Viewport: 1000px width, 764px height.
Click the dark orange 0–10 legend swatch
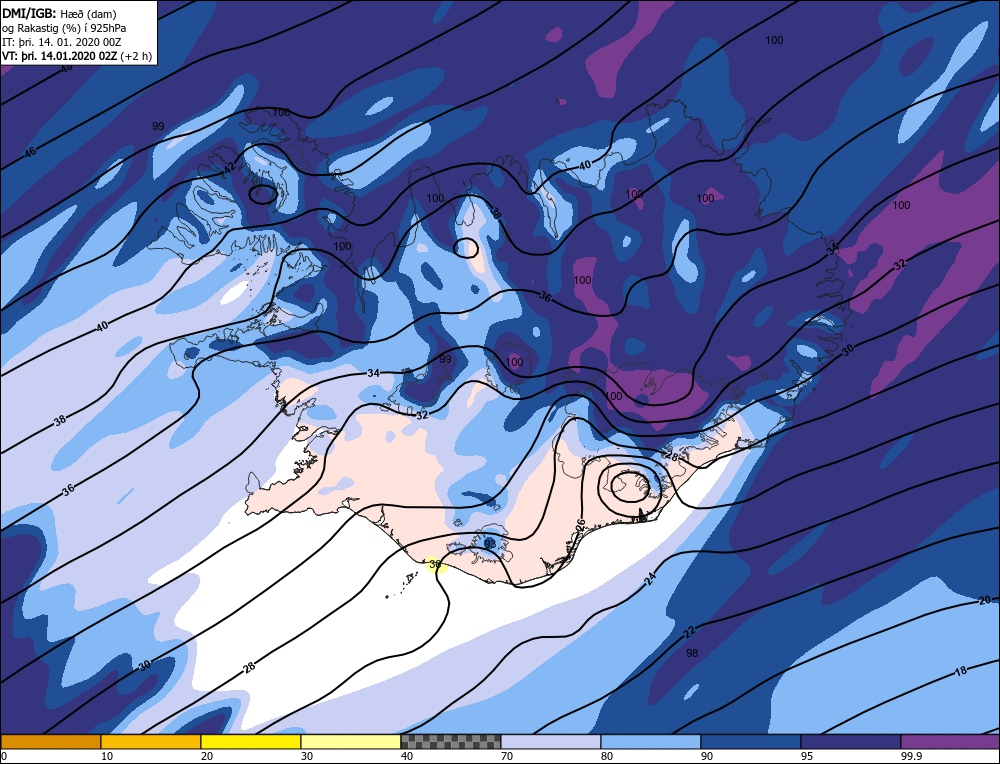click(51, 742)
